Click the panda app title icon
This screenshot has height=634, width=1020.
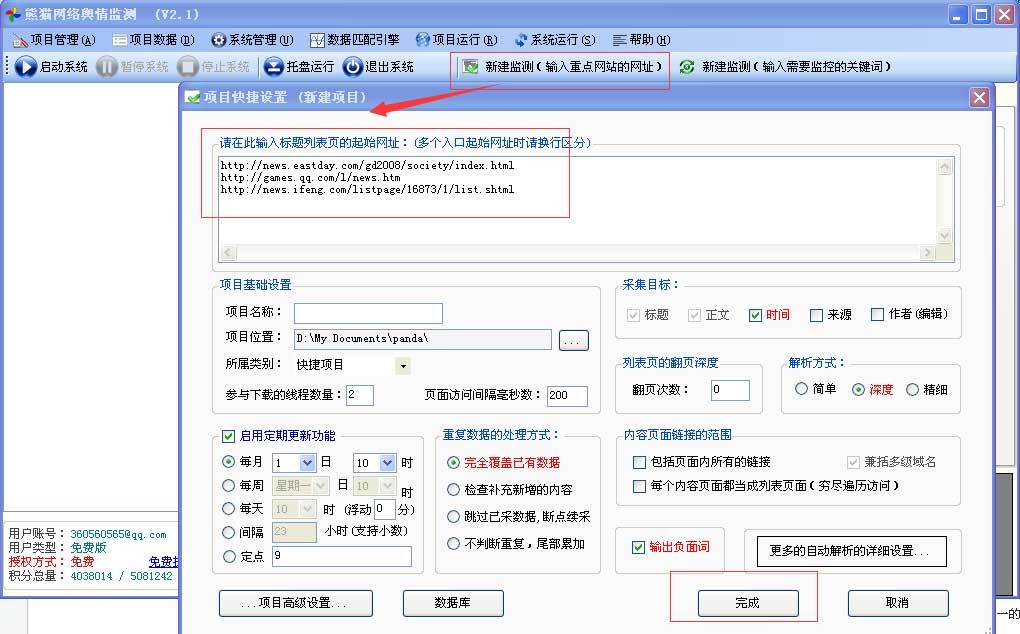tap(13, 14)
